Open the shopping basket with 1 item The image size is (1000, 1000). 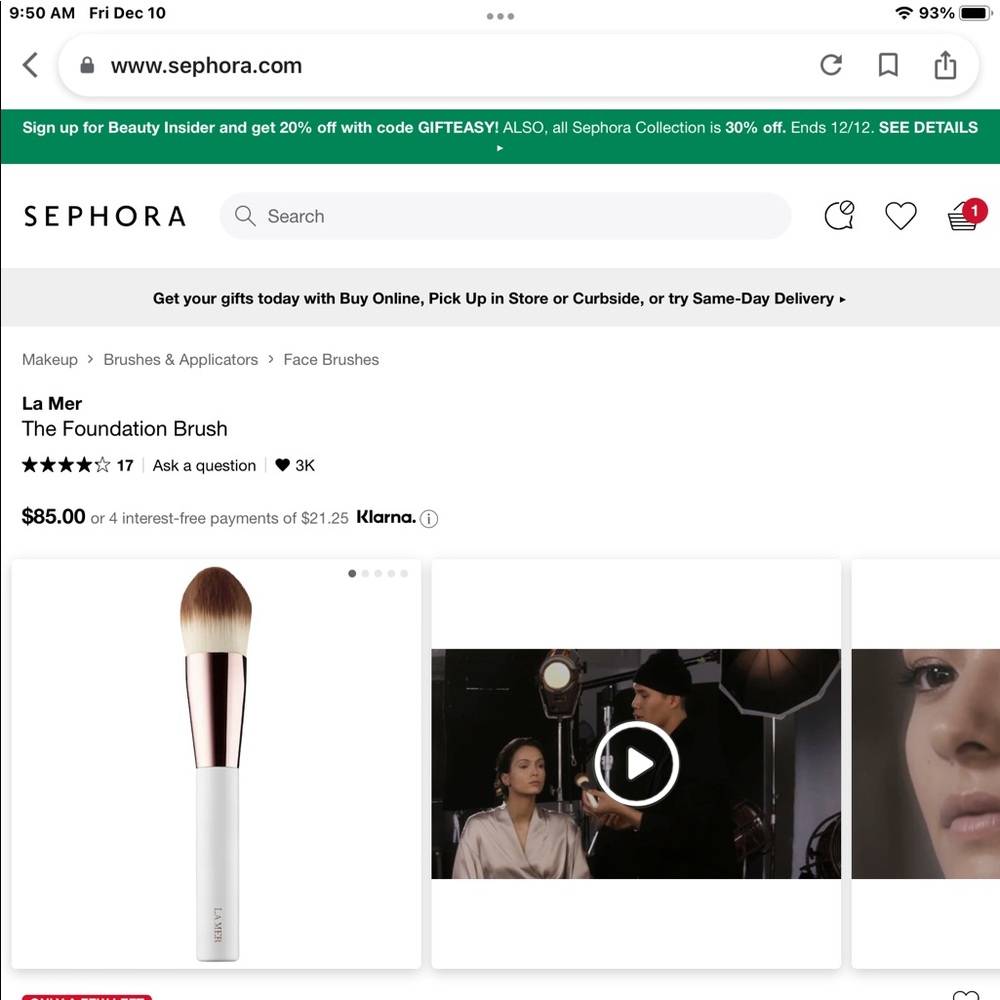(x=966, y=215)
